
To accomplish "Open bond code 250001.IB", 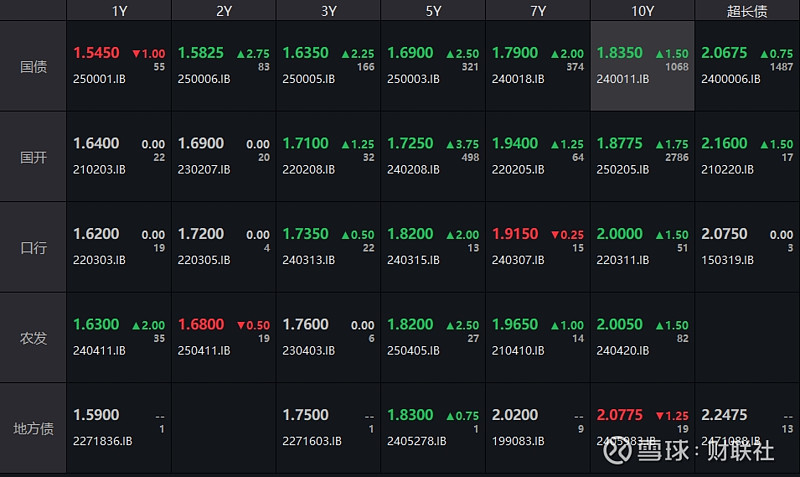I will tap(99, 77).
